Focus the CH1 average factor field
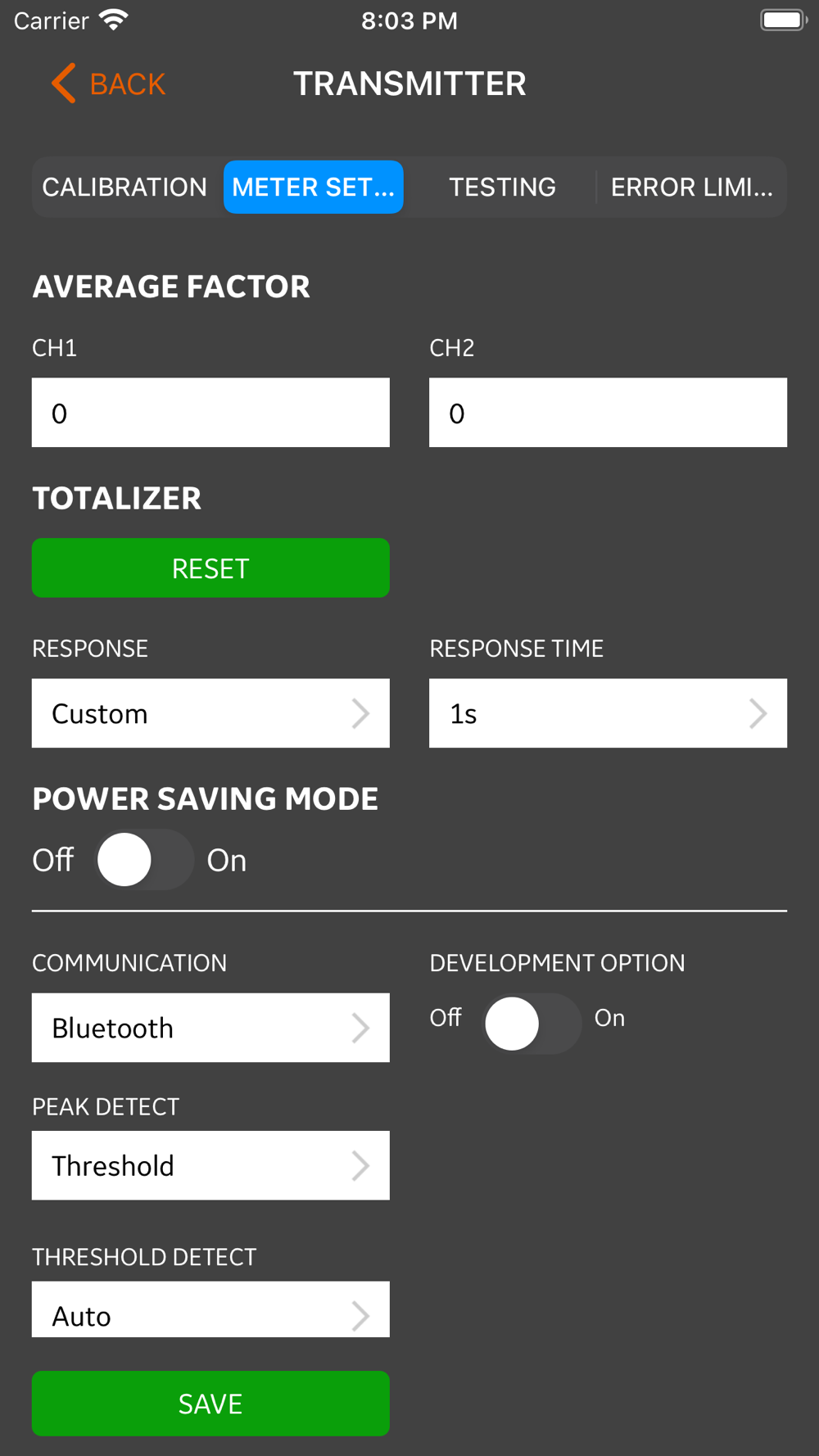 click(x=210, y=413)
